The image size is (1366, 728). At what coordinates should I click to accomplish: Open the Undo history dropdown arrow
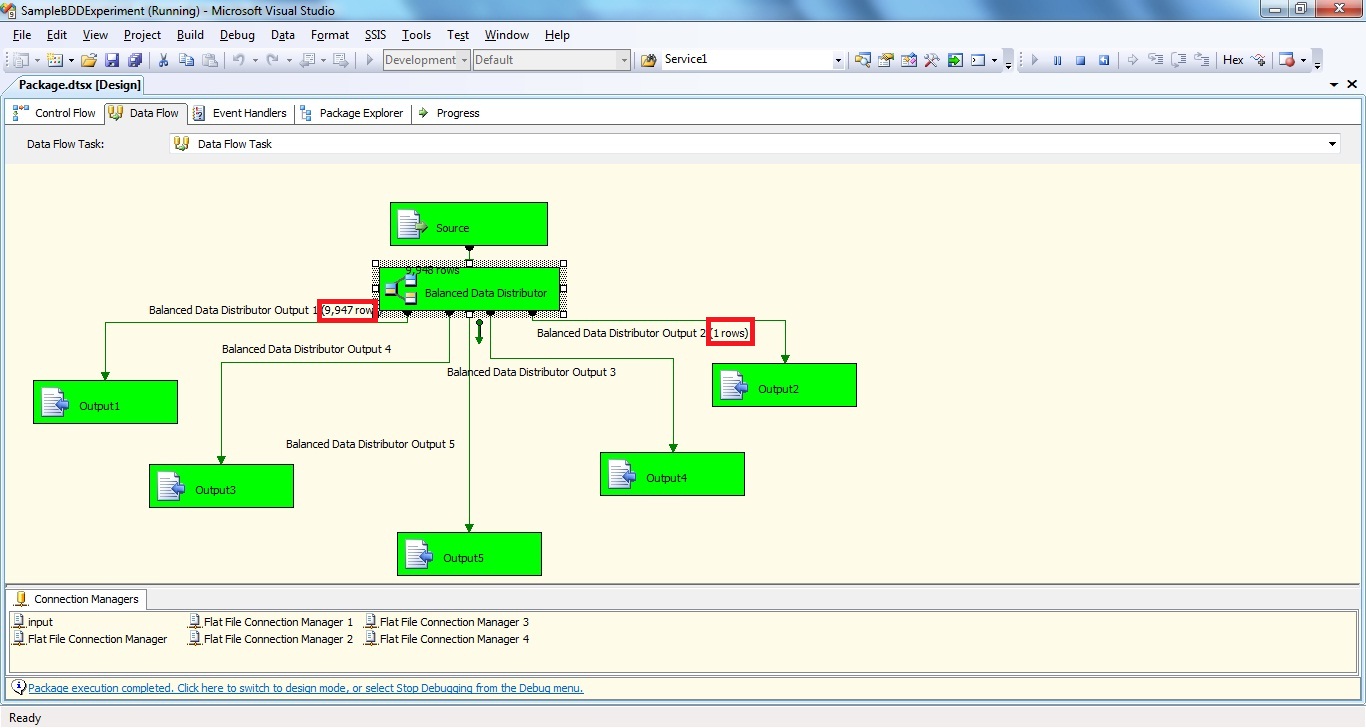[x=255, y=60]
